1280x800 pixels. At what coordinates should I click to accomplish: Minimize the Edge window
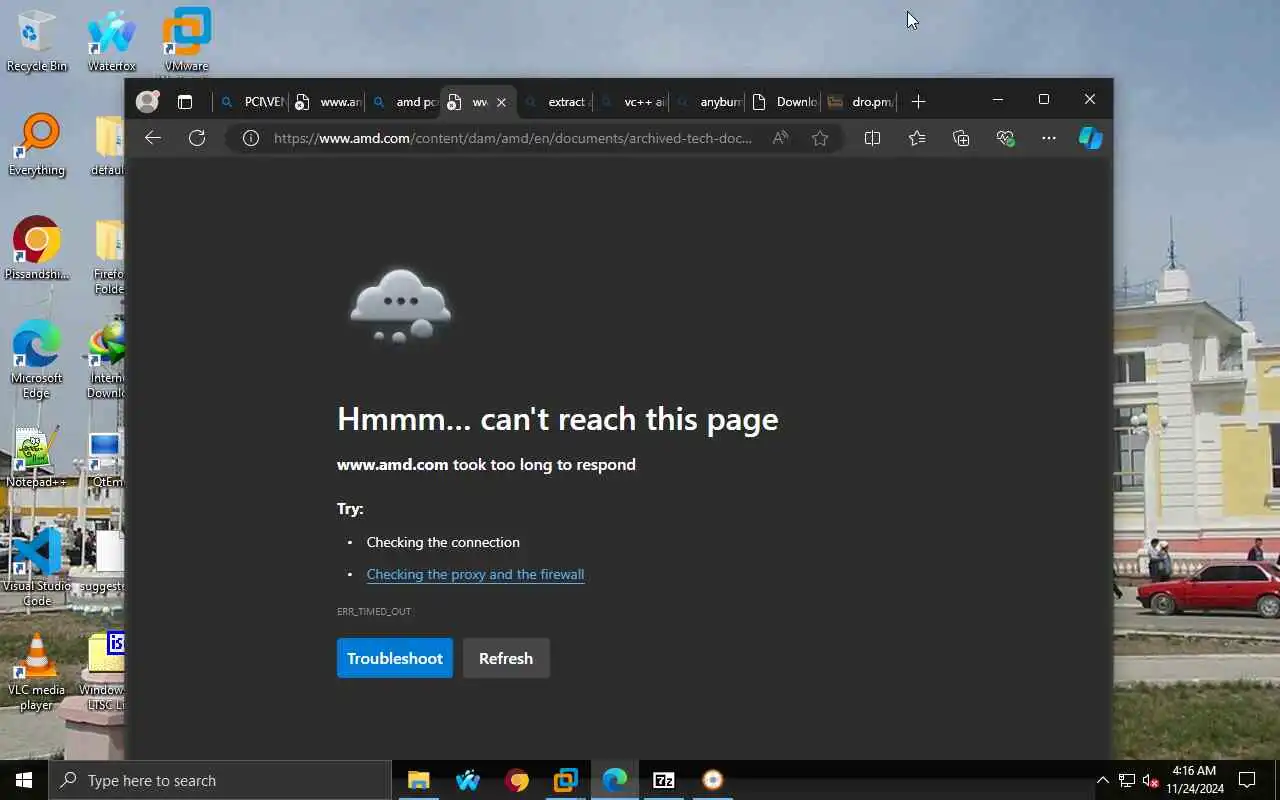pyautogui.click(x=997, y=99)
